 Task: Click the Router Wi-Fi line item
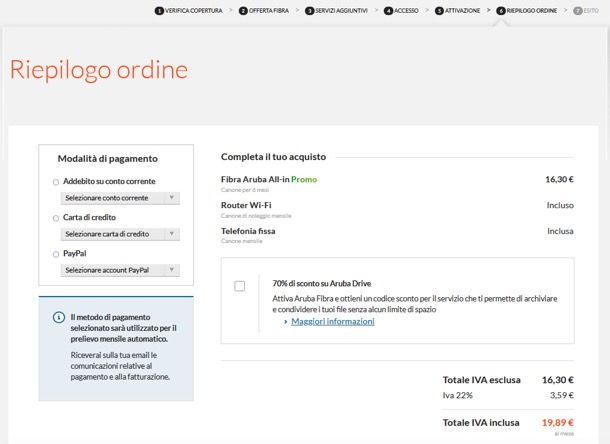pos(246,205)
